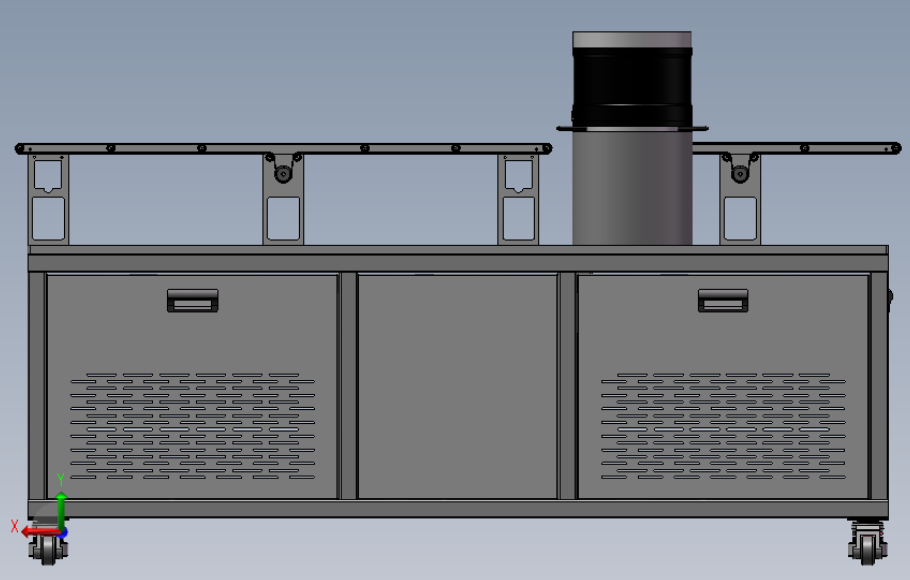Select the right door's recessed handle

click(723, 301)
